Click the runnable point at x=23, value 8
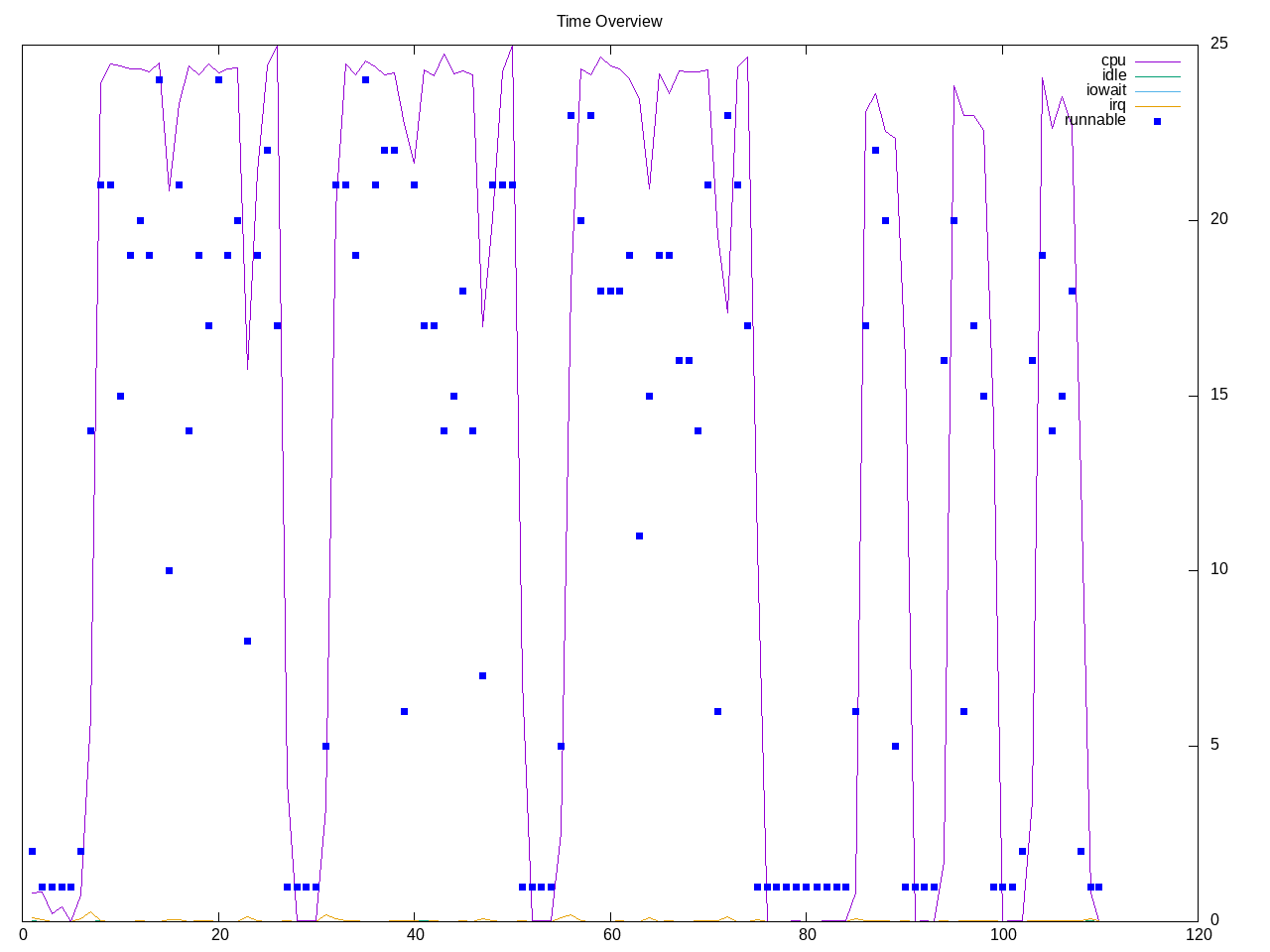Screen dimensions: 1270x952 tap(248, 641)
